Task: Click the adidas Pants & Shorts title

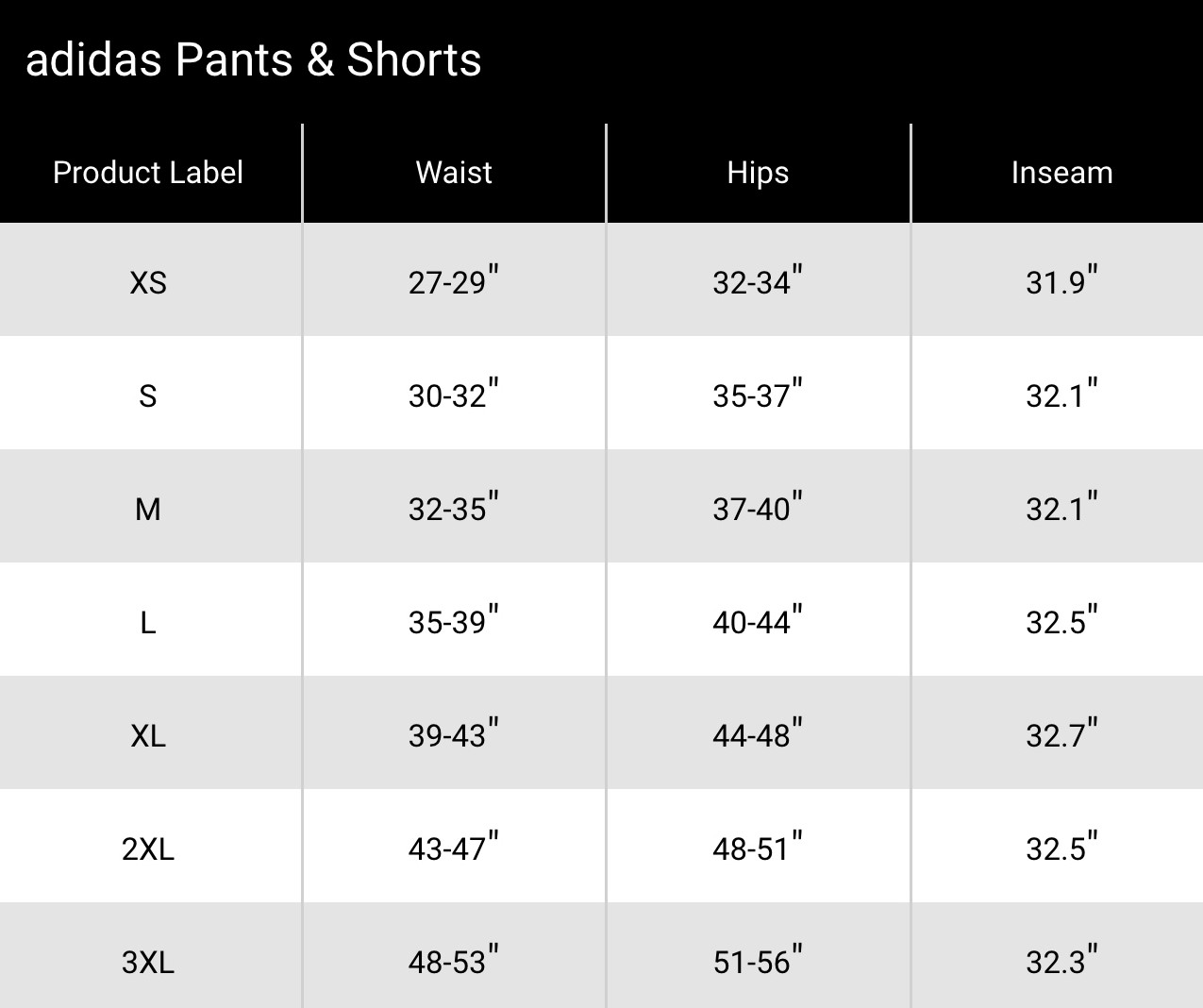Action: (x=253, y=60)
